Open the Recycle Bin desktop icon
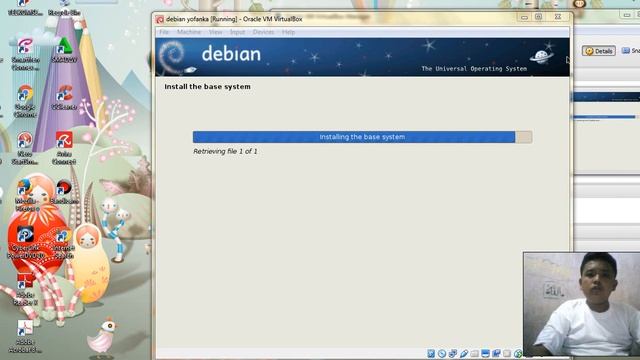Screen dimensions: 640x360 pos(64,8)
